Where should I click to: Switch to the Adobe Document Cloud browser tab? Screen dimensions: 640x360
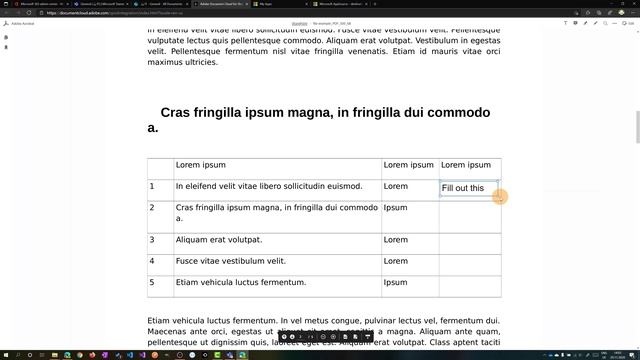220,4
